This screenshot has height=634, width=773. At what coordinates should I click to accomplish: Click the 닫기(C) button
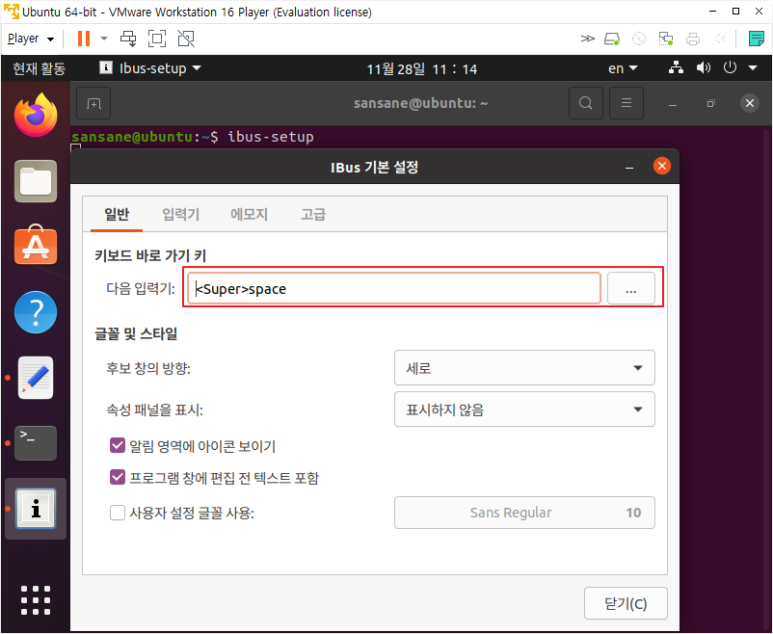click(626, 603)
